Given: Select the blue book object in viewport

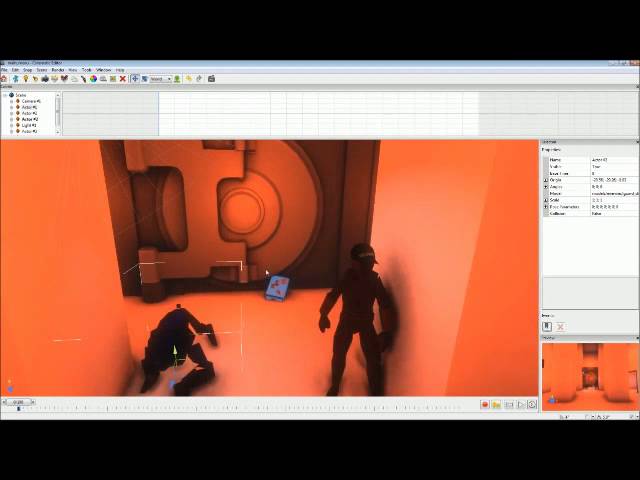Looking at the screenshot, I should pos(278,287).
